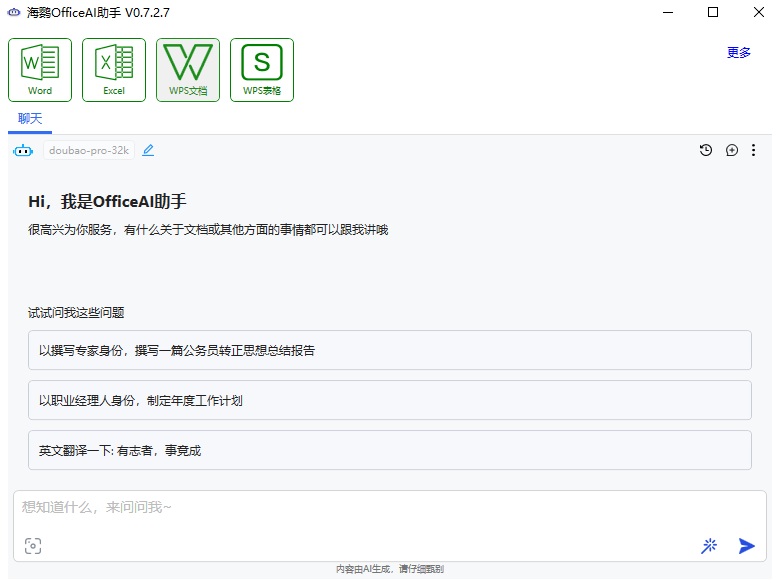Maximize the OfficeAI助手 window
The height and width of the screenshot is (582, 778).
[x=713, y=12]
